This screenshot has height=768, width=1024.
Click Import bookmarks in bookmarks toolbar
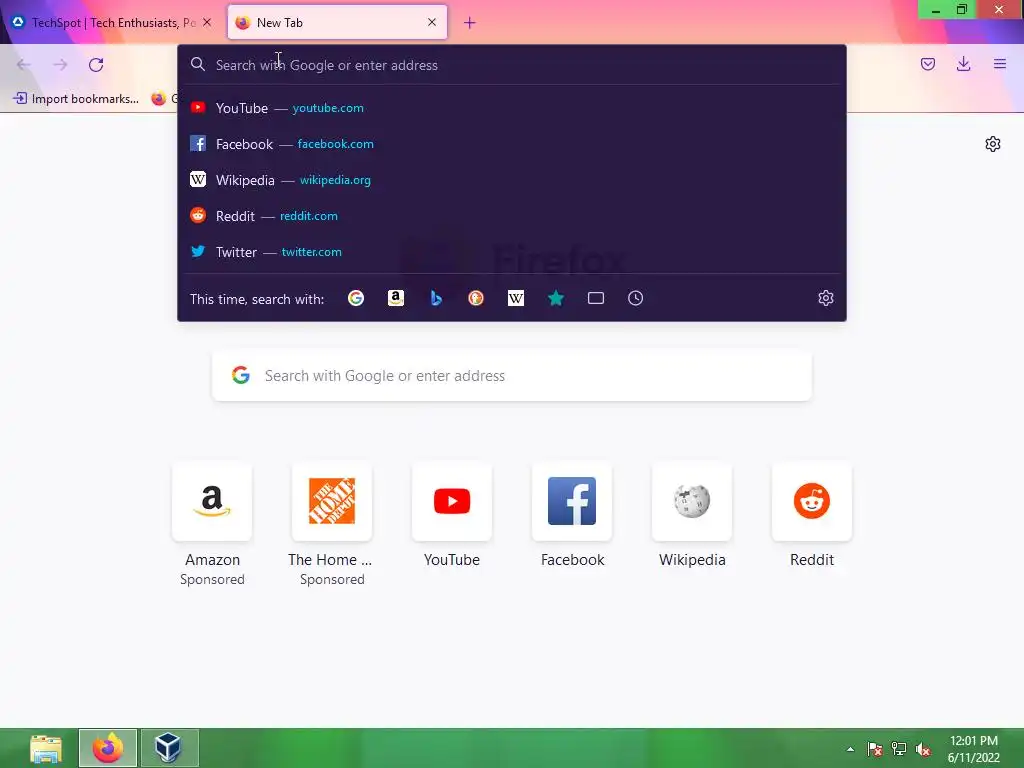pyautogui.click(x=76, y=99)
